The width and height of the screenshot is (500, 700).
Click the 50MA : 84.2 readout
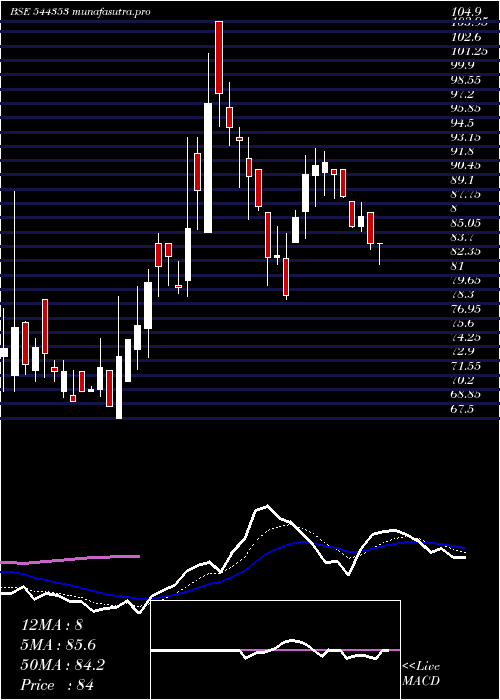click(63, 665)
